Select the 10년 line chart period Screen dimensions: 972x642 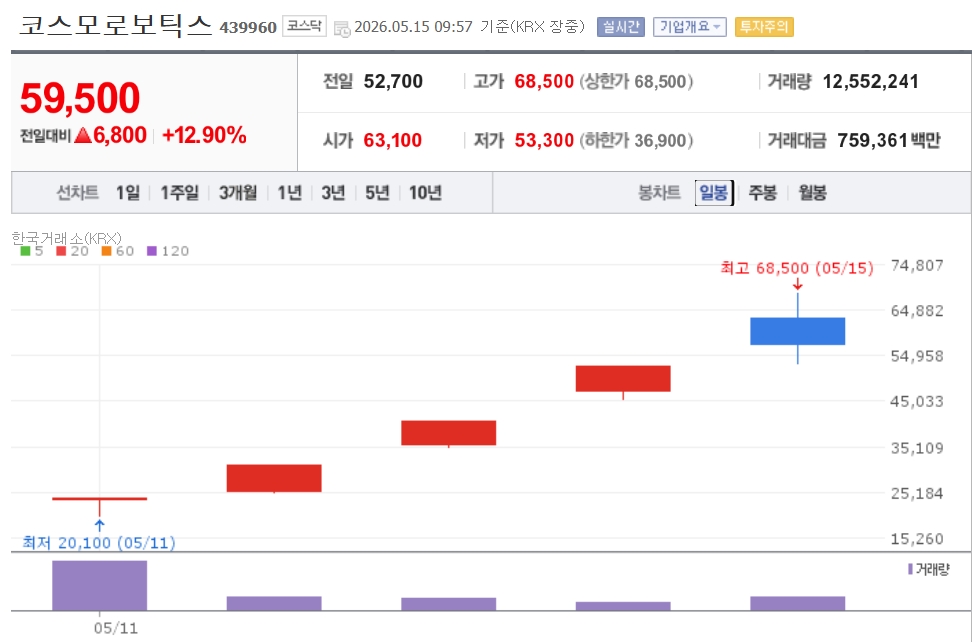pyautogui.click(x=425, y=193)
